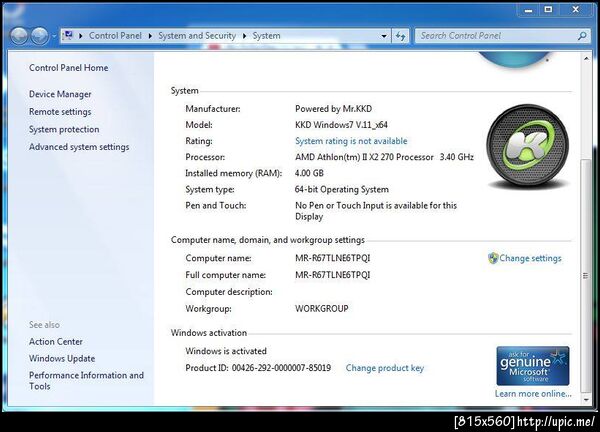The height and width of the screenshot is (432, 600).
Task: Open the recent pages dropdown beside Forward
Action: click(x=54, y=36)
